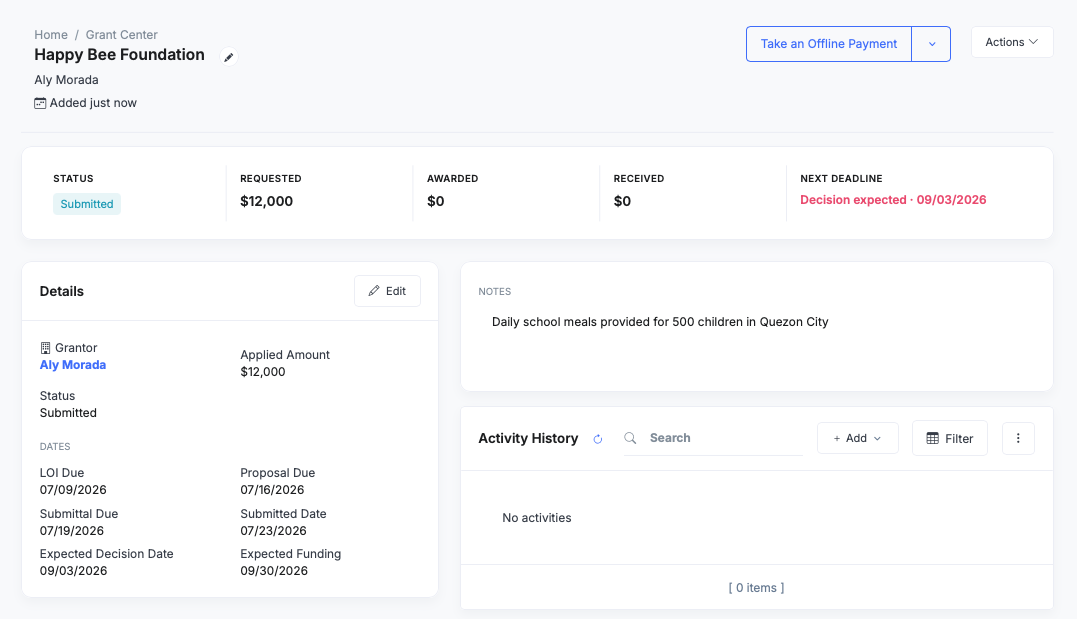Click the calendar icon beside Added just now
The height and width of the screenshot is (619, 1077).
tap(41, 103)
